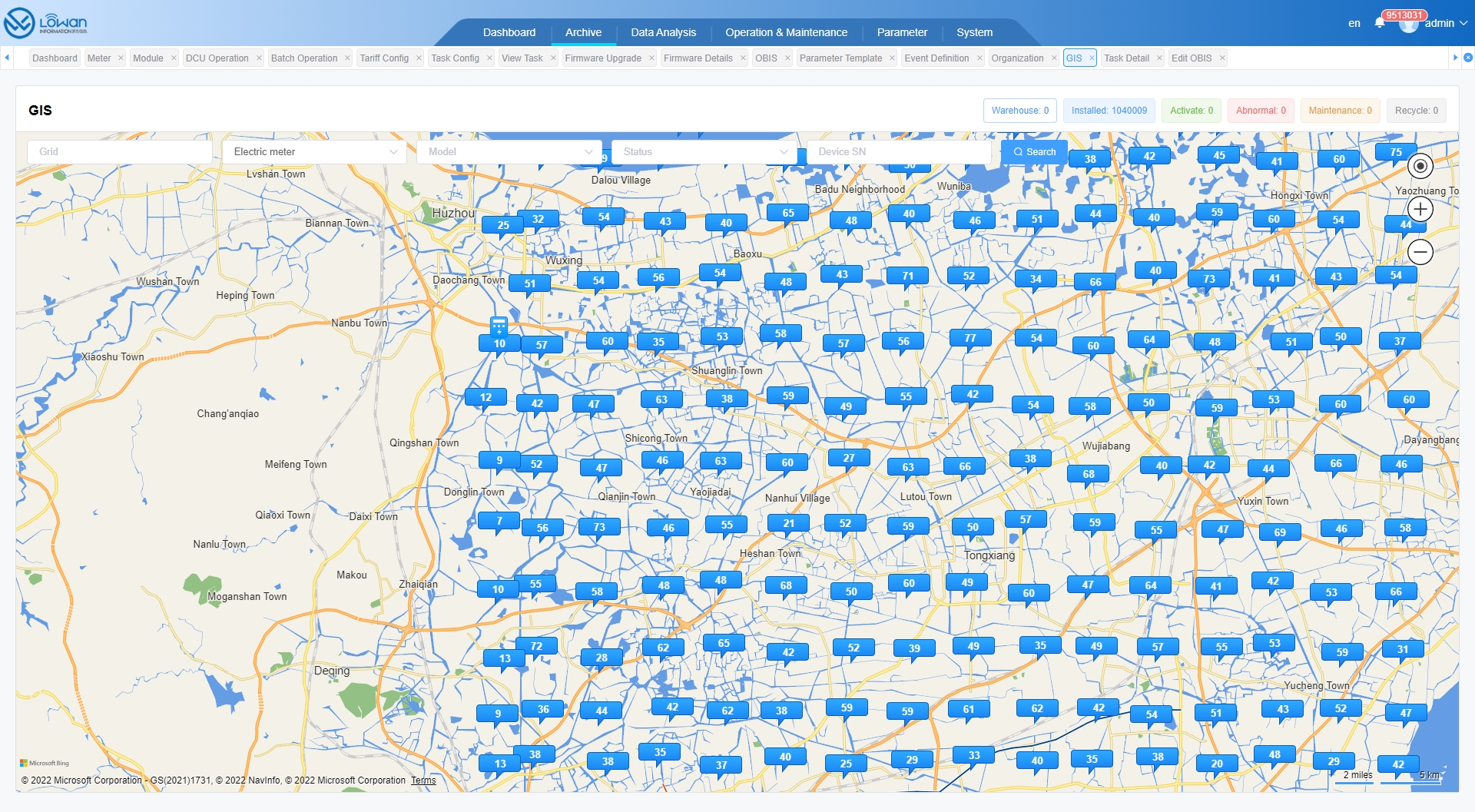Click map cluster marker 31
The width and height of the screenshot is (1475, 812).
click(x=1403, y=649)
